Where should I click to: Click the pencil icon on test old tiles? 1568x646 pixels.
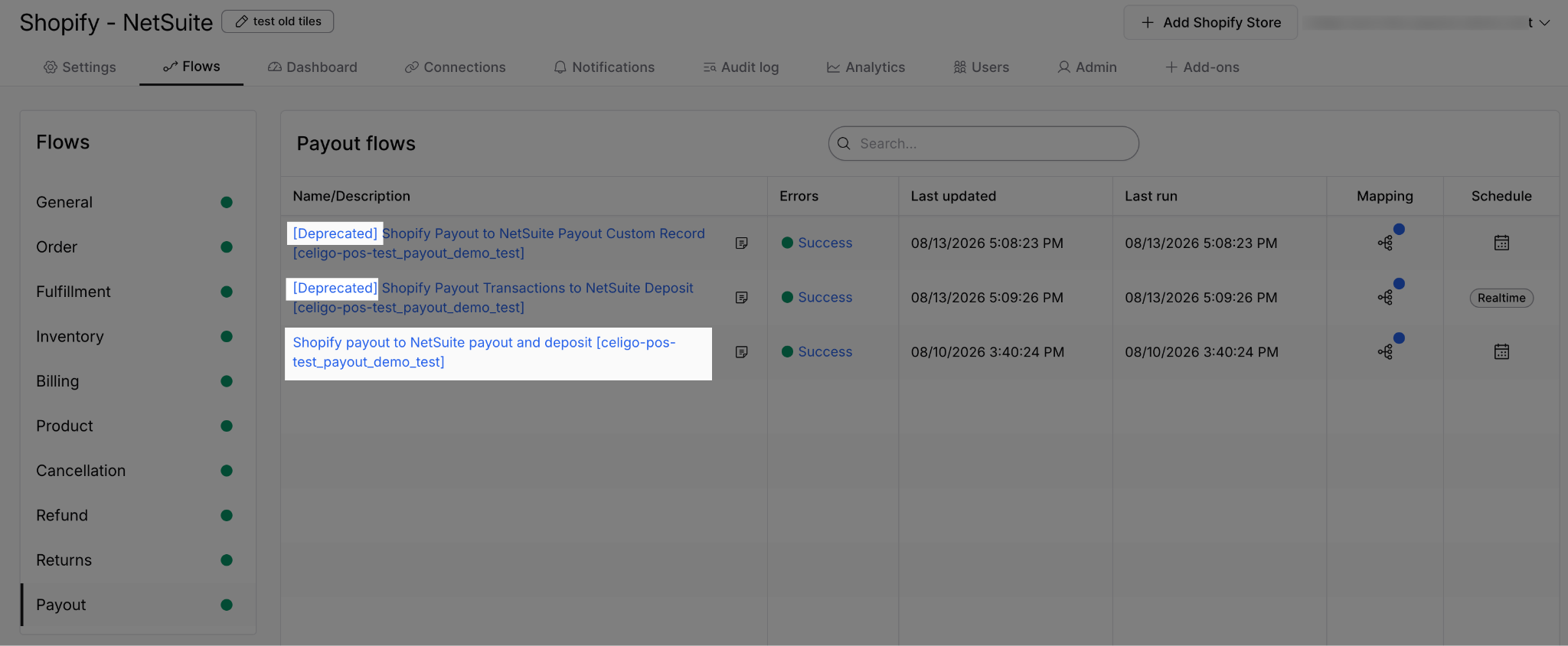[241, 21]
